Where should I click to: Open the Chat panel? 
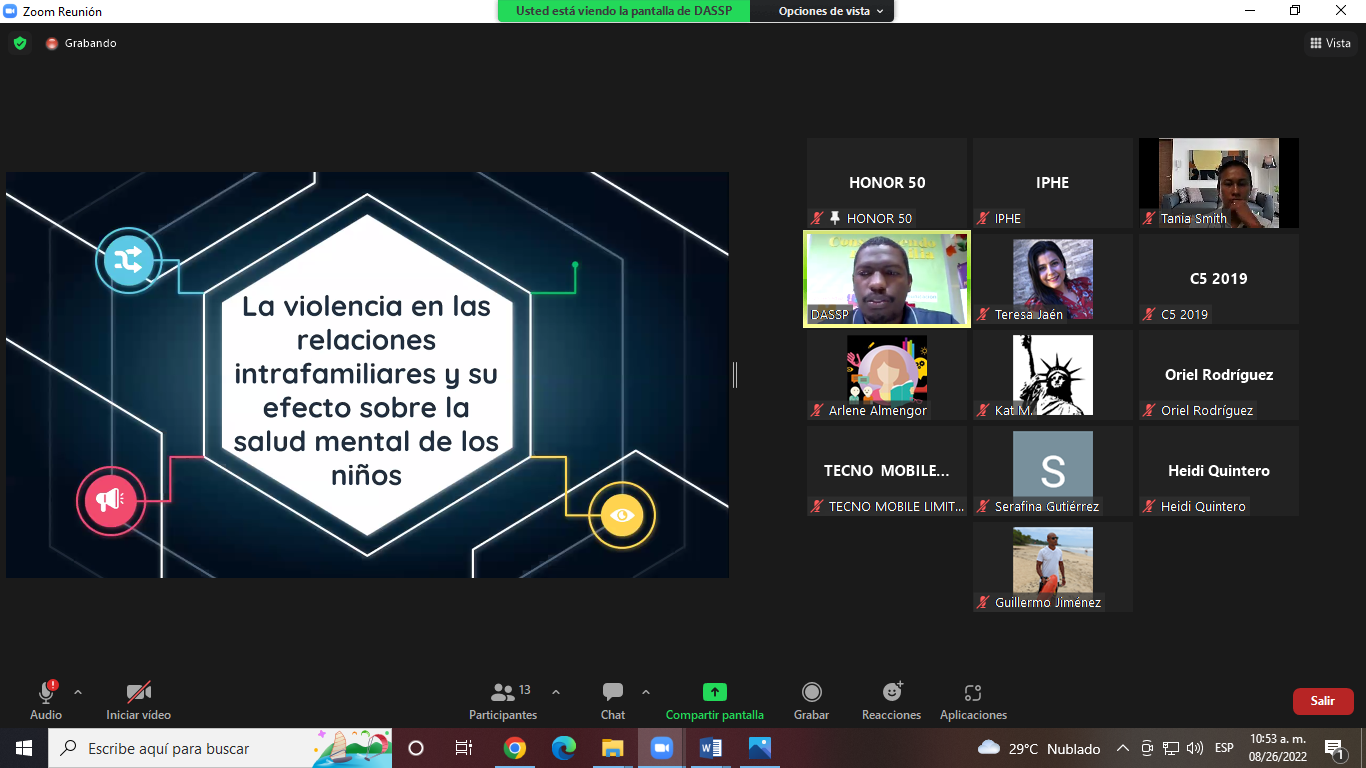[x=613, y=701]
